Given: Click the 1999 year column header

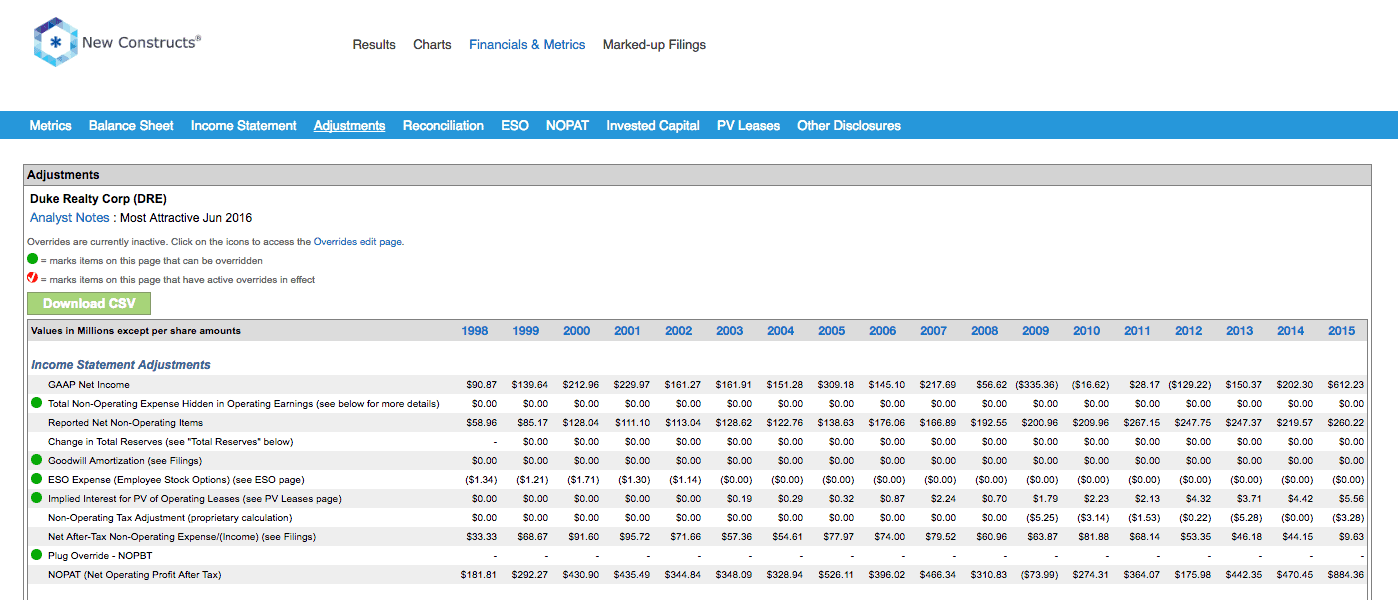Looking at the screenshot, I should coord(526,331).
